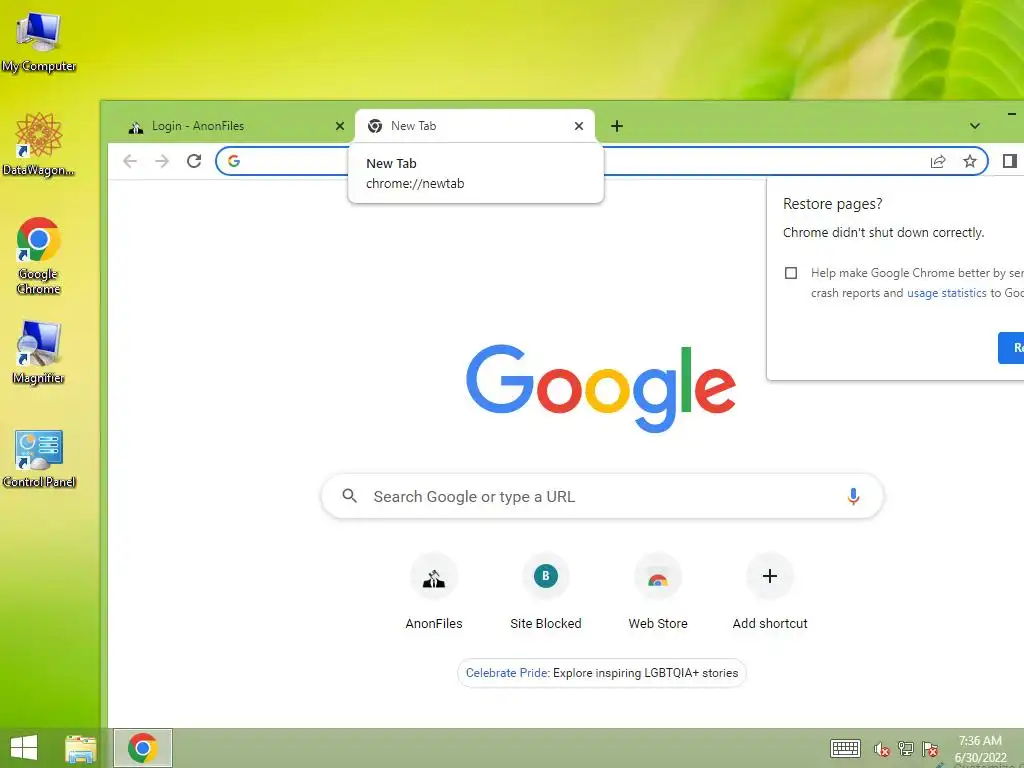
Task: Select the New Tab tab
Action: [x=475, y=126]
